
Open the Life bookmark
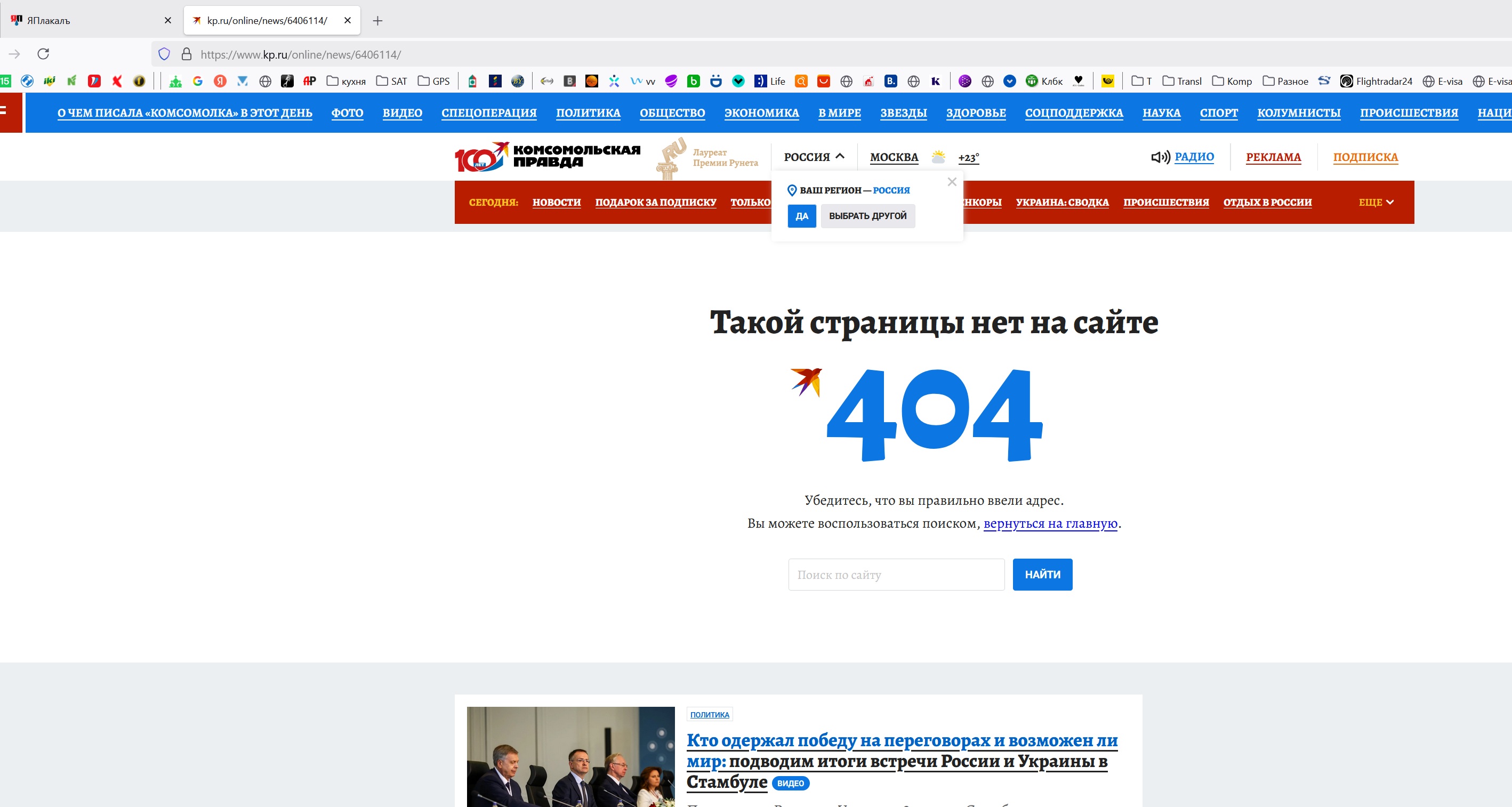tap(770, 81)
